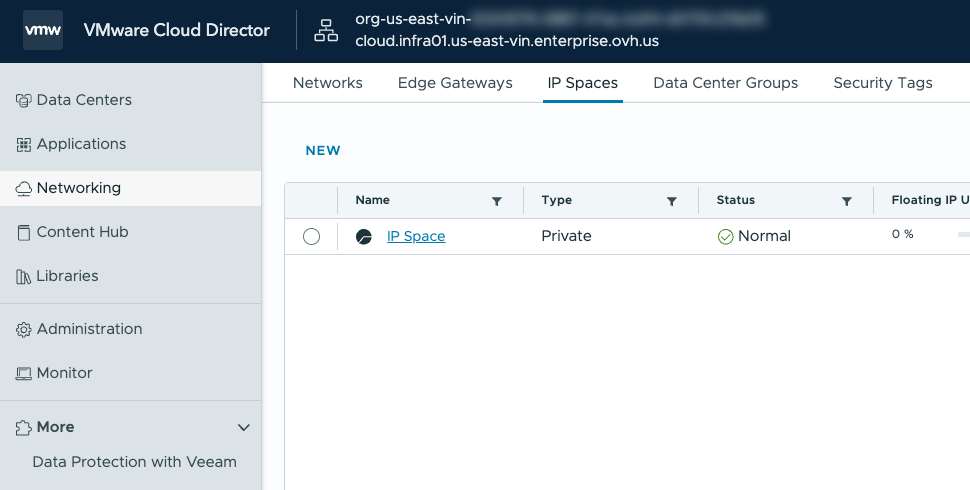Click the Data Centers sidebar icon
Image resolution: width=970 pixels, height=490 pixels.
[24, 100]
